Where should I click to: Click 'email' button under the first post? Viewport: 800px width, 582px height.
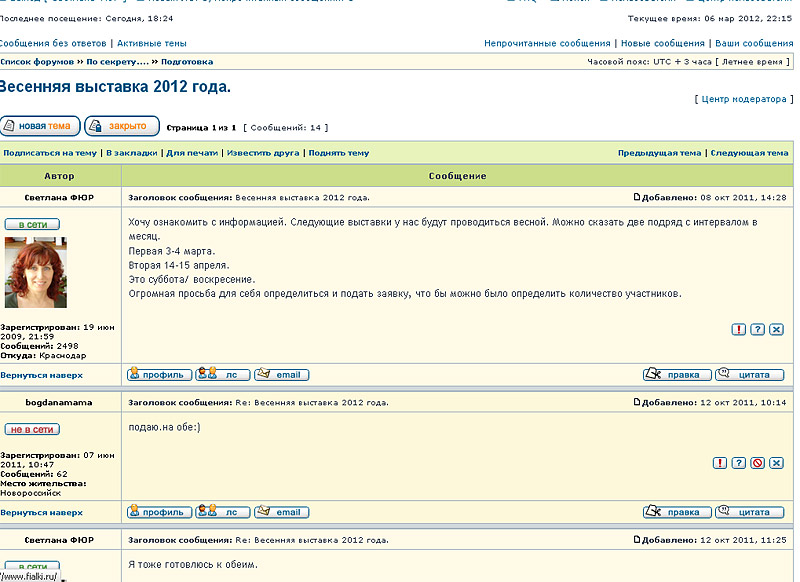click(x=281, y=375)
